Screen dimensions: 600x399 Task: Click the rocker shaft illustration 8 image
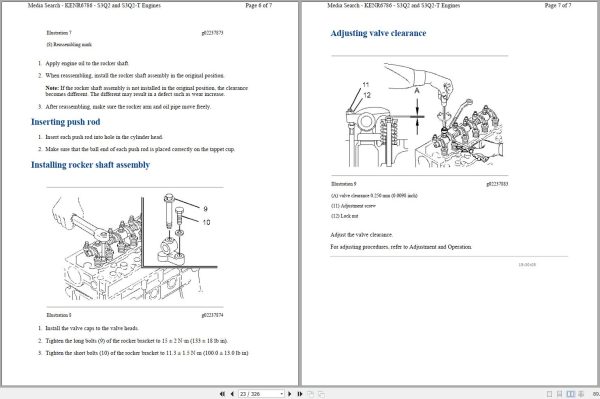point(135,247)
